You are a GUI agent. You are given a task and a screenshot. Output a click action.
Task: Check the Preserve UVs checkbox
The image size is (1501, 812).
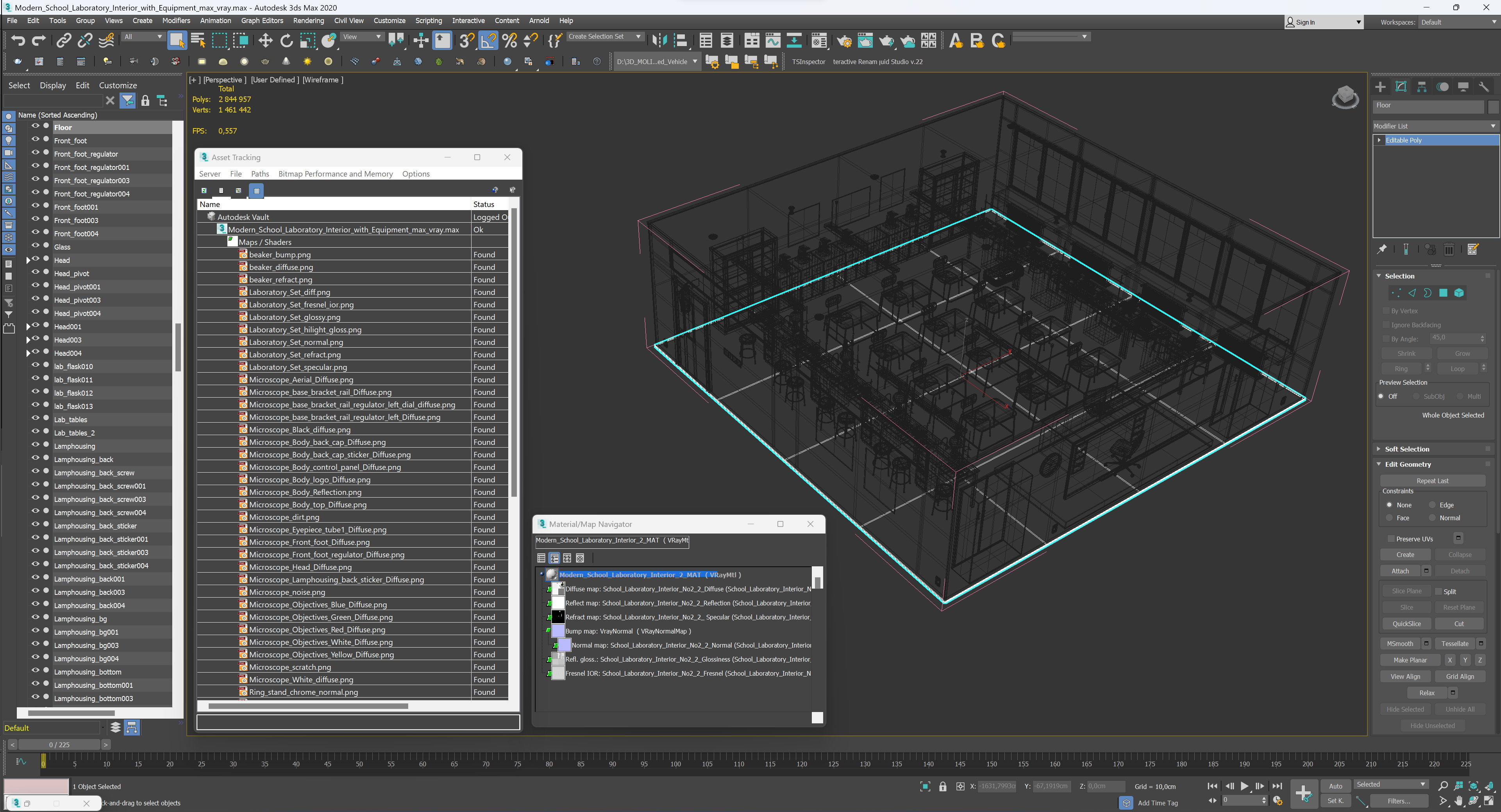pos(1391,539)
